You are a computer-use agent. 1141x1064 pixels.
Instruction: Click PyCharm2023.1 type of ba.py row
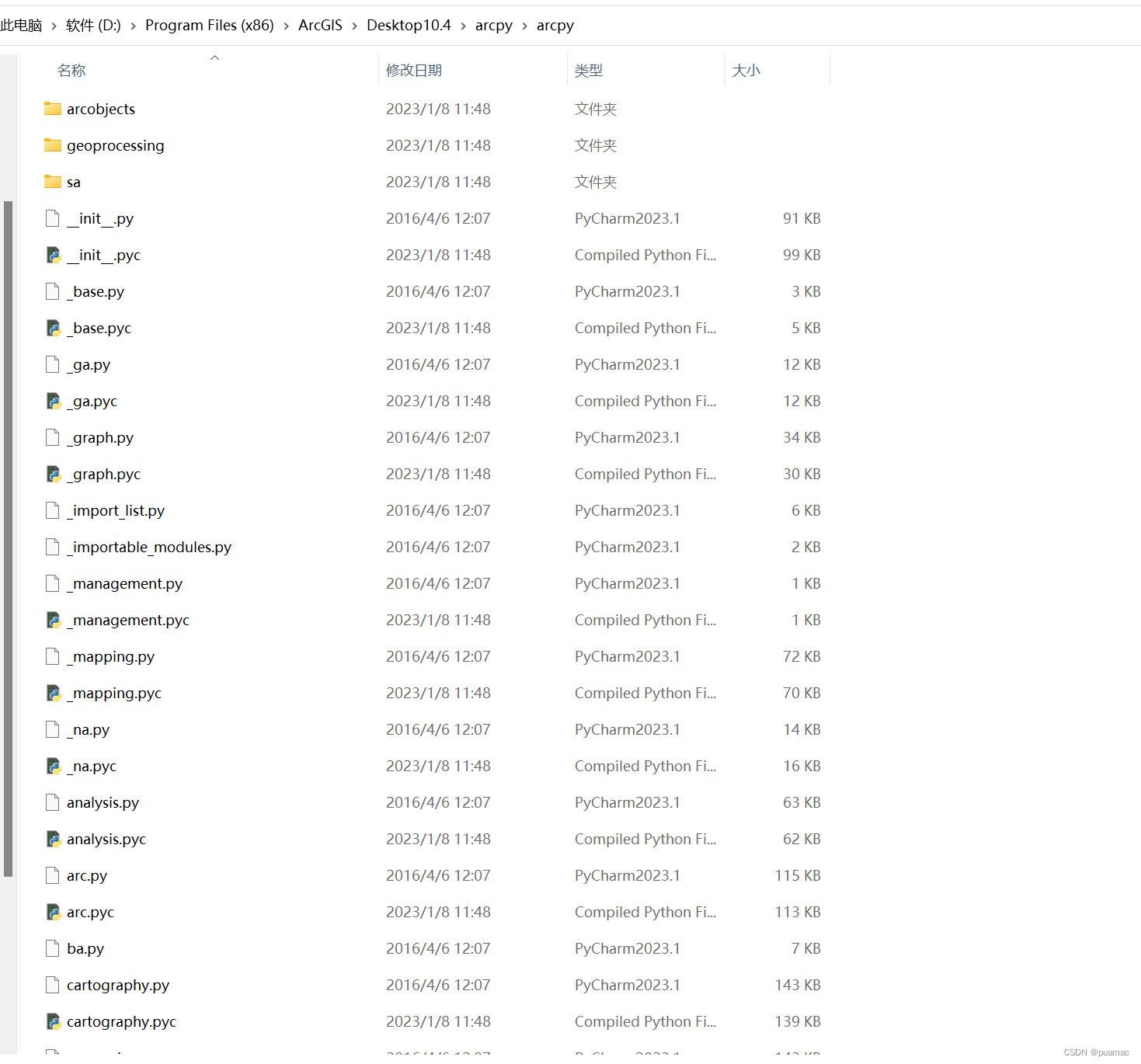(628, 948)
